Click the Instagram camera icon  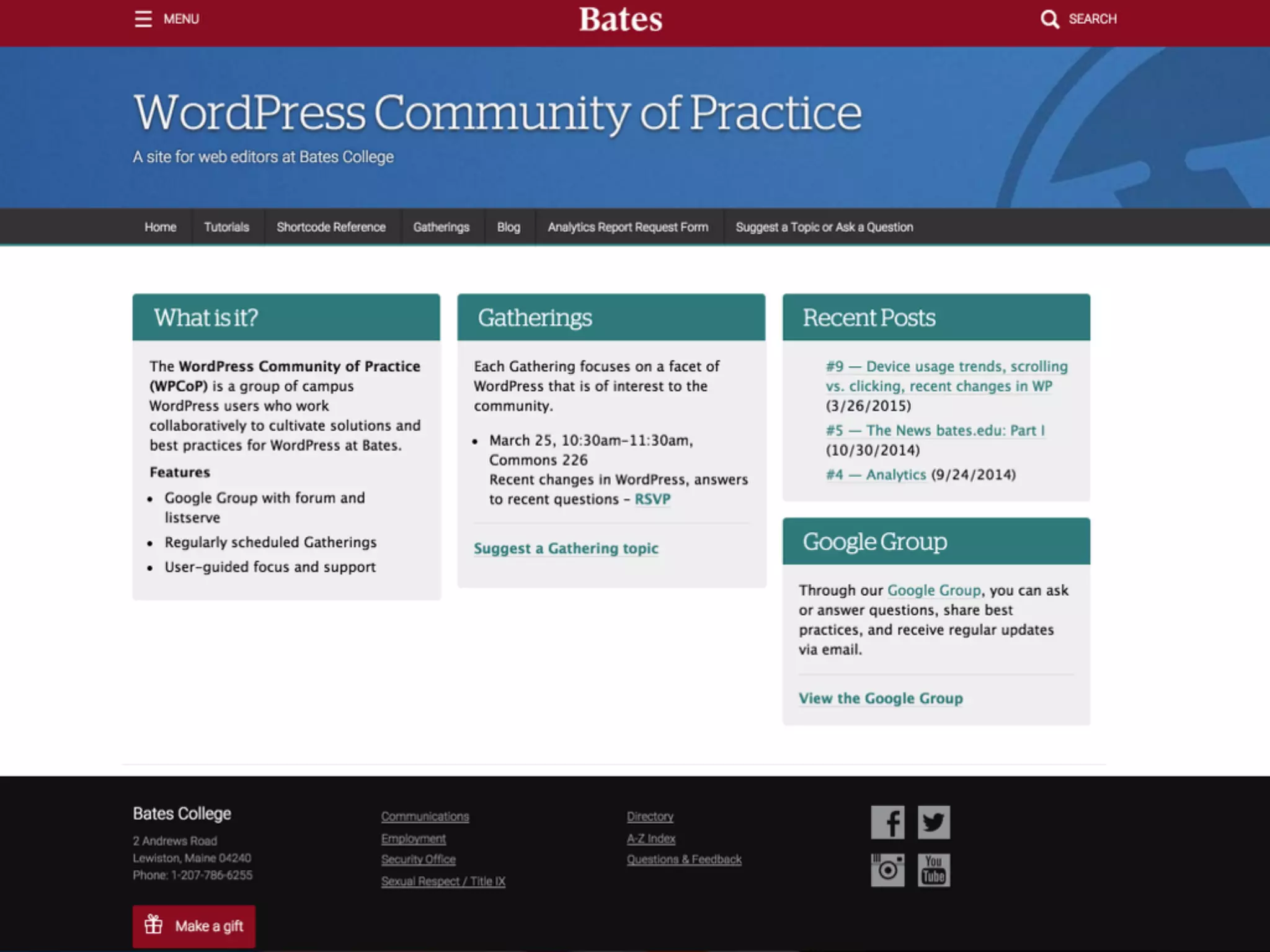click(x=887, y=870)
